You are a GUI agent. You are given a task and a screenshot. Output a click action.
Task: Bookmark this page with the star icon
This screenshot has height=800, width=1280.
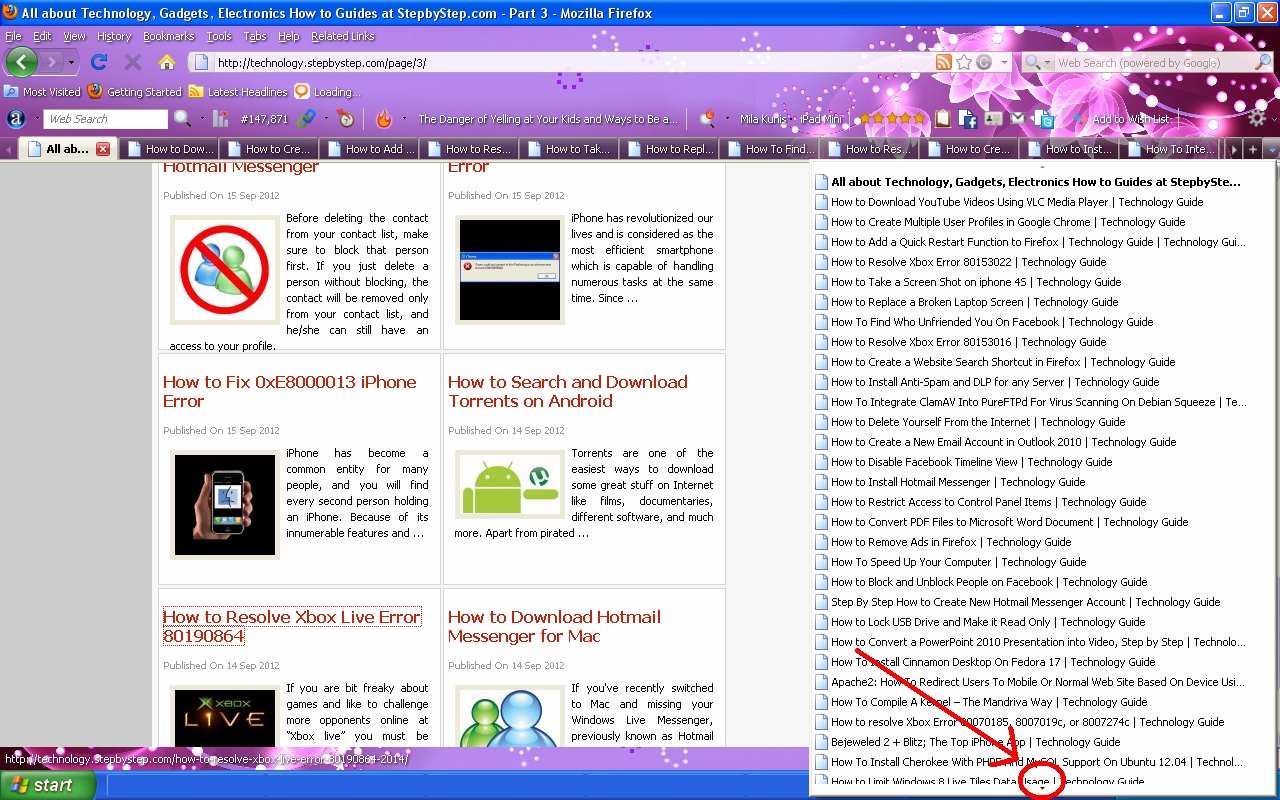tap(964, 62)
